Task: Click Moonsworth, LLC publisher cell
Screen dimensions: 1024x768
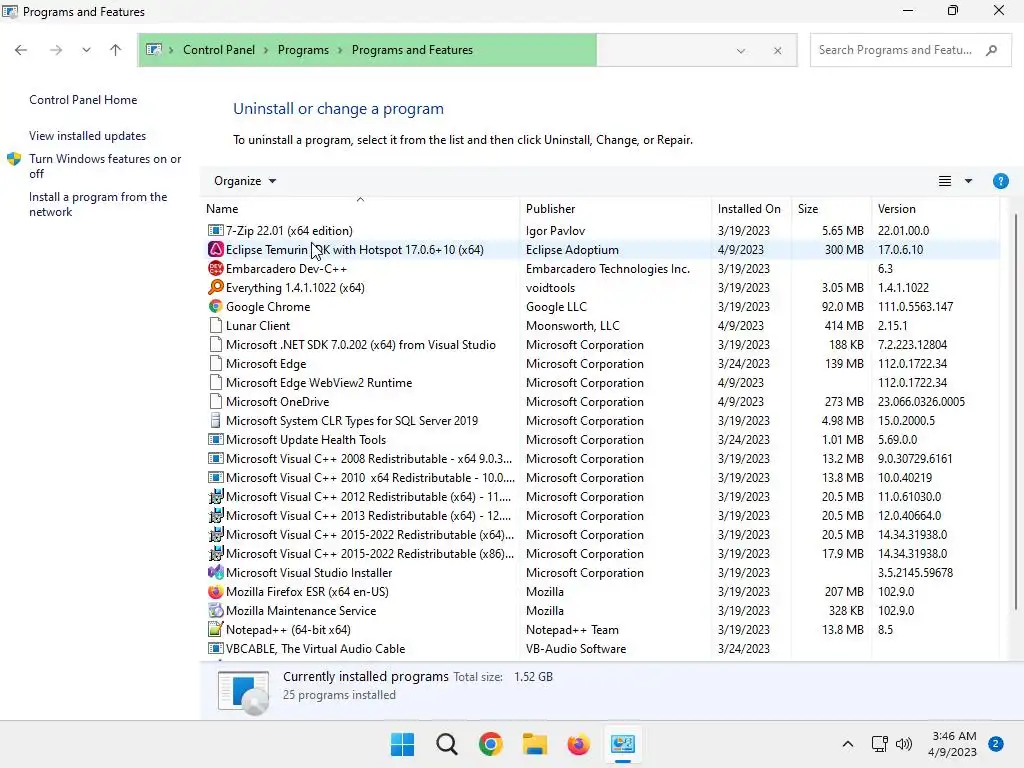Action: (x=573, y=325)
